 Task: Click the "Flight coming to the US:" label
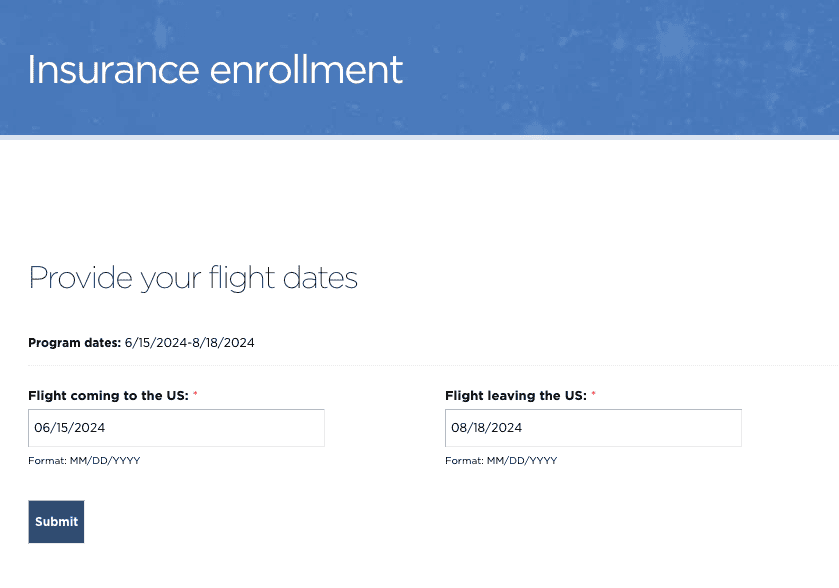coord(108,396)
